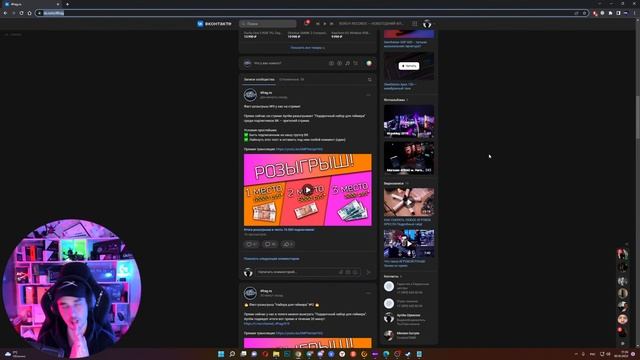Play the first sidebar video thumbnail
Screen dimensions: 640x360
409,202
